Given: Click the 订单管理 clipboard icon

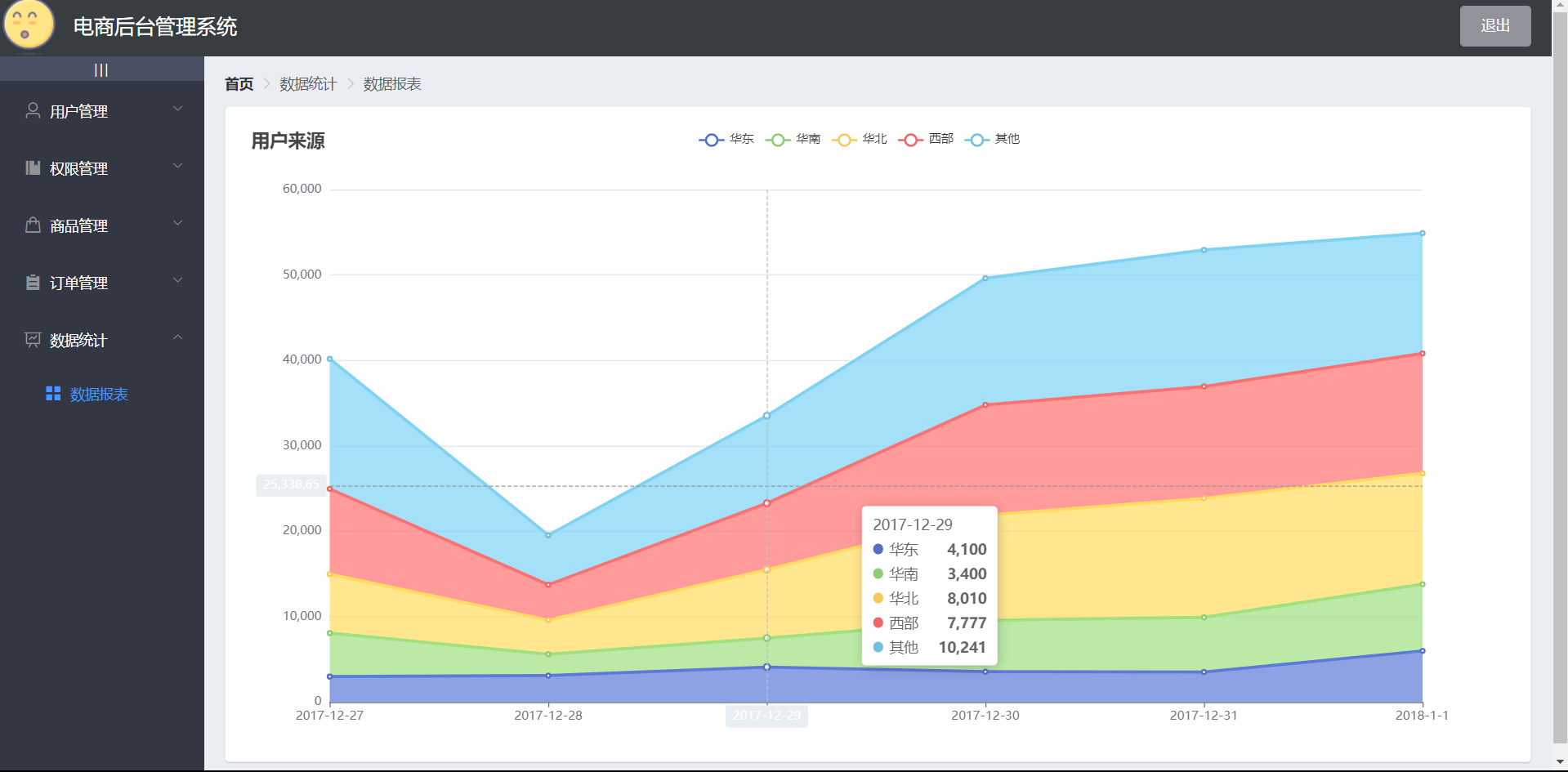Looking at the screenshot, I should click(33, 282).
